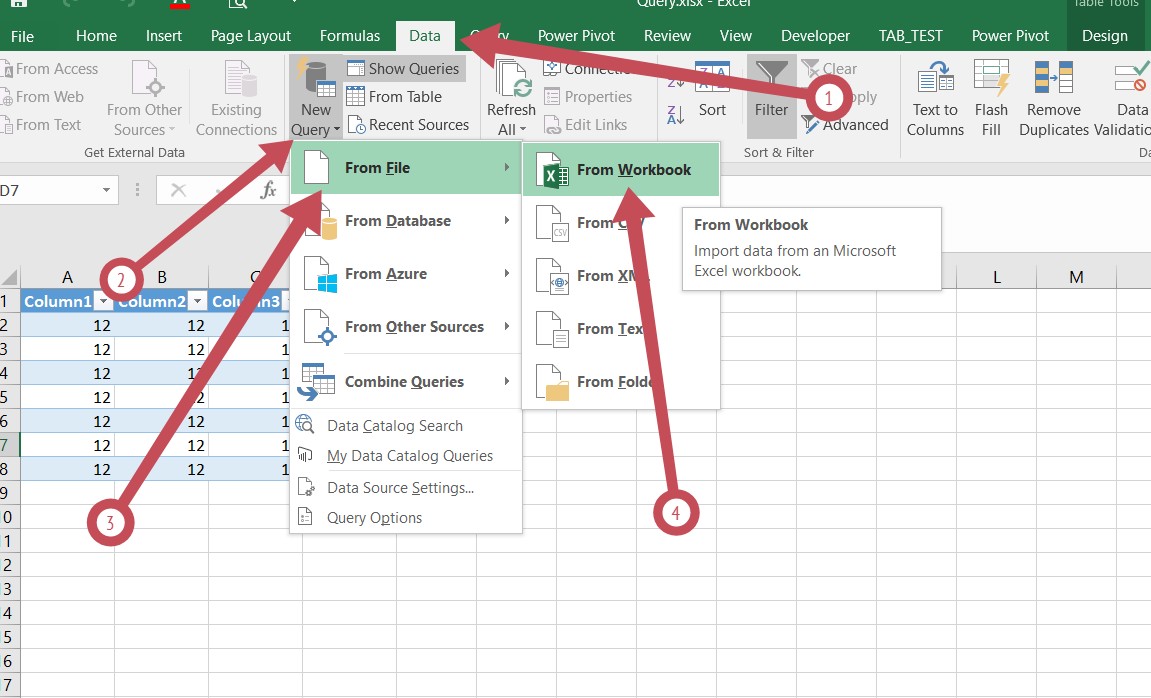Screen dimensions: 1151x698
Task: Expand From Other Sources in New Query menu
Action: point(406,327)
